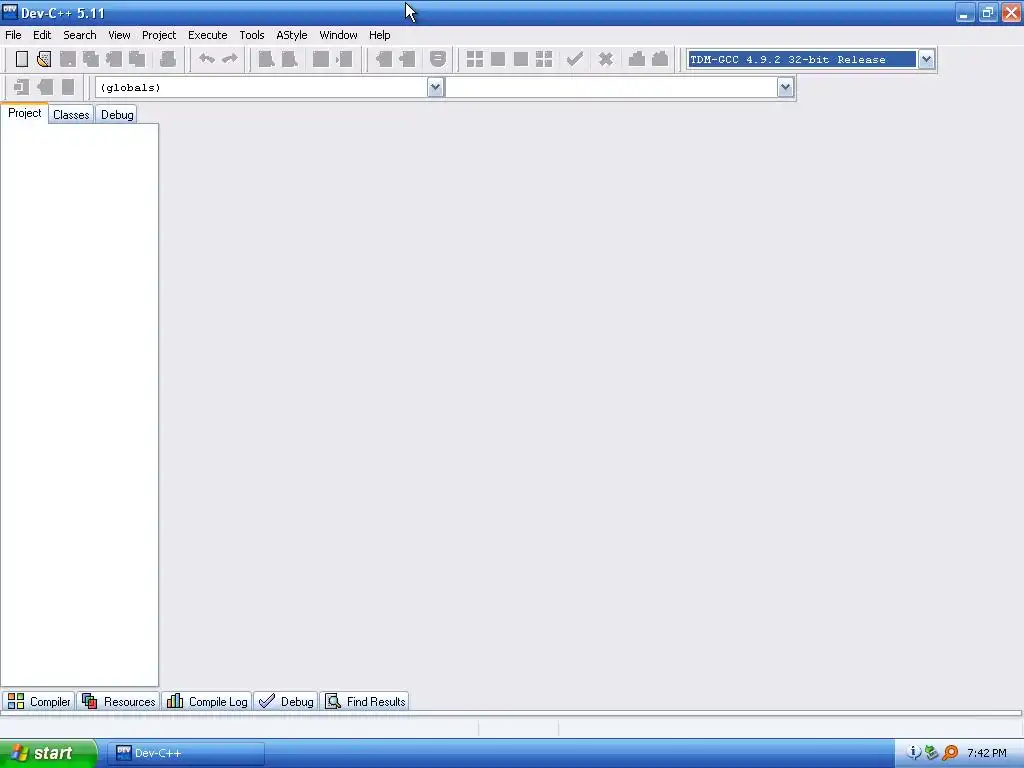Open the Search menu

(x=80, y=35)
